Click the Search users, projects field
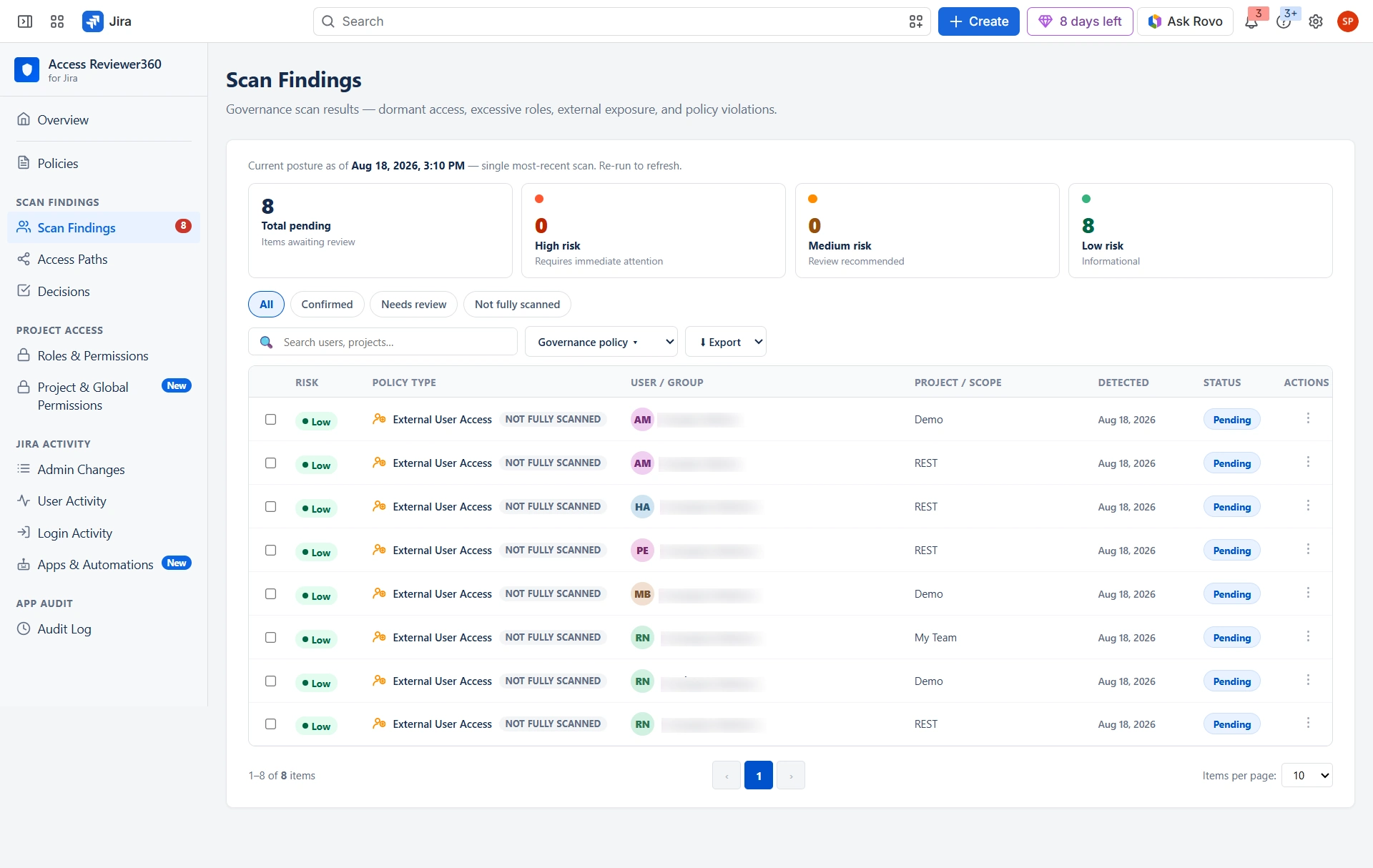Screen dimensions: 1373x868 pos(383,342)
